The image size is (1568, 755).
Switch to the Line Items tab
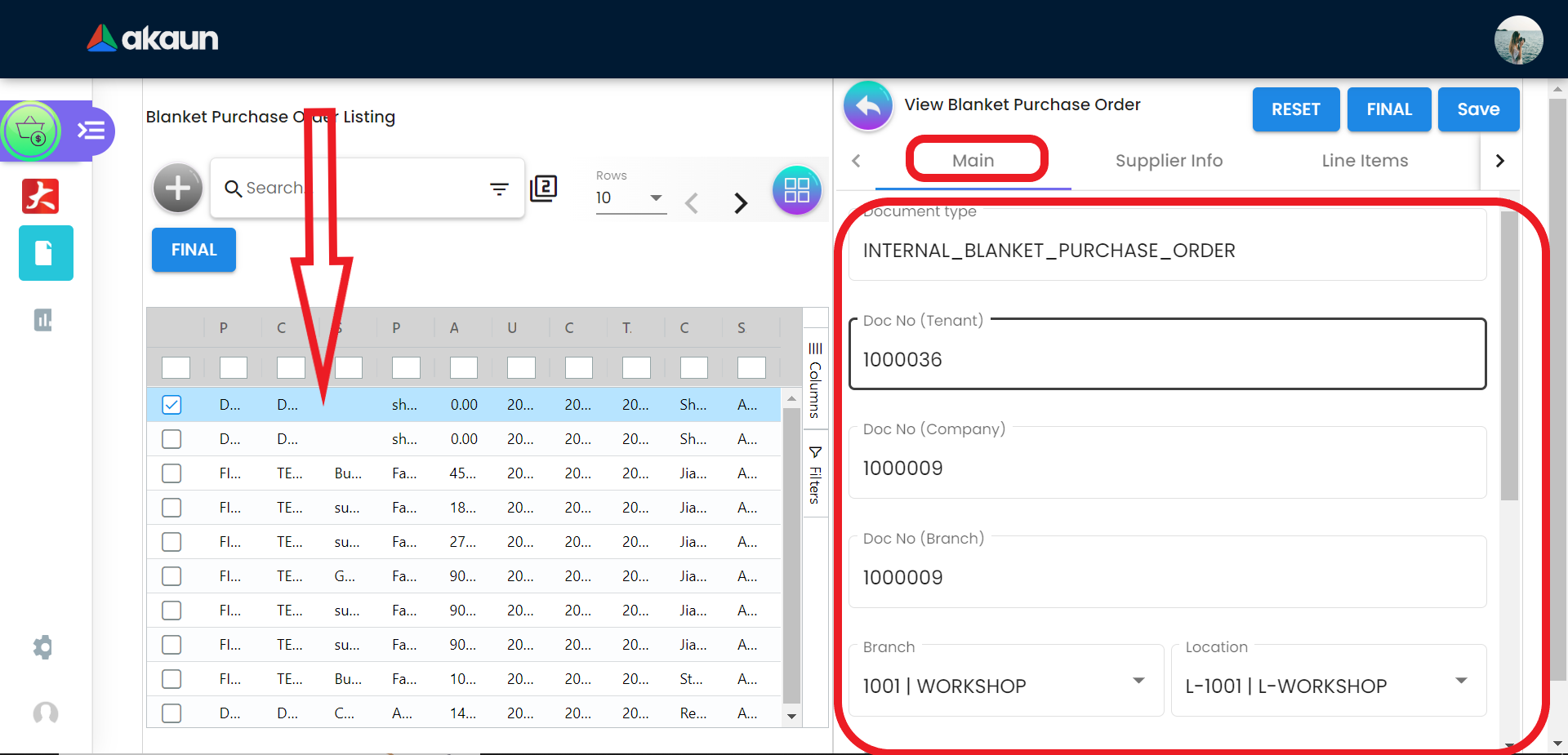tap(1365, 161)
